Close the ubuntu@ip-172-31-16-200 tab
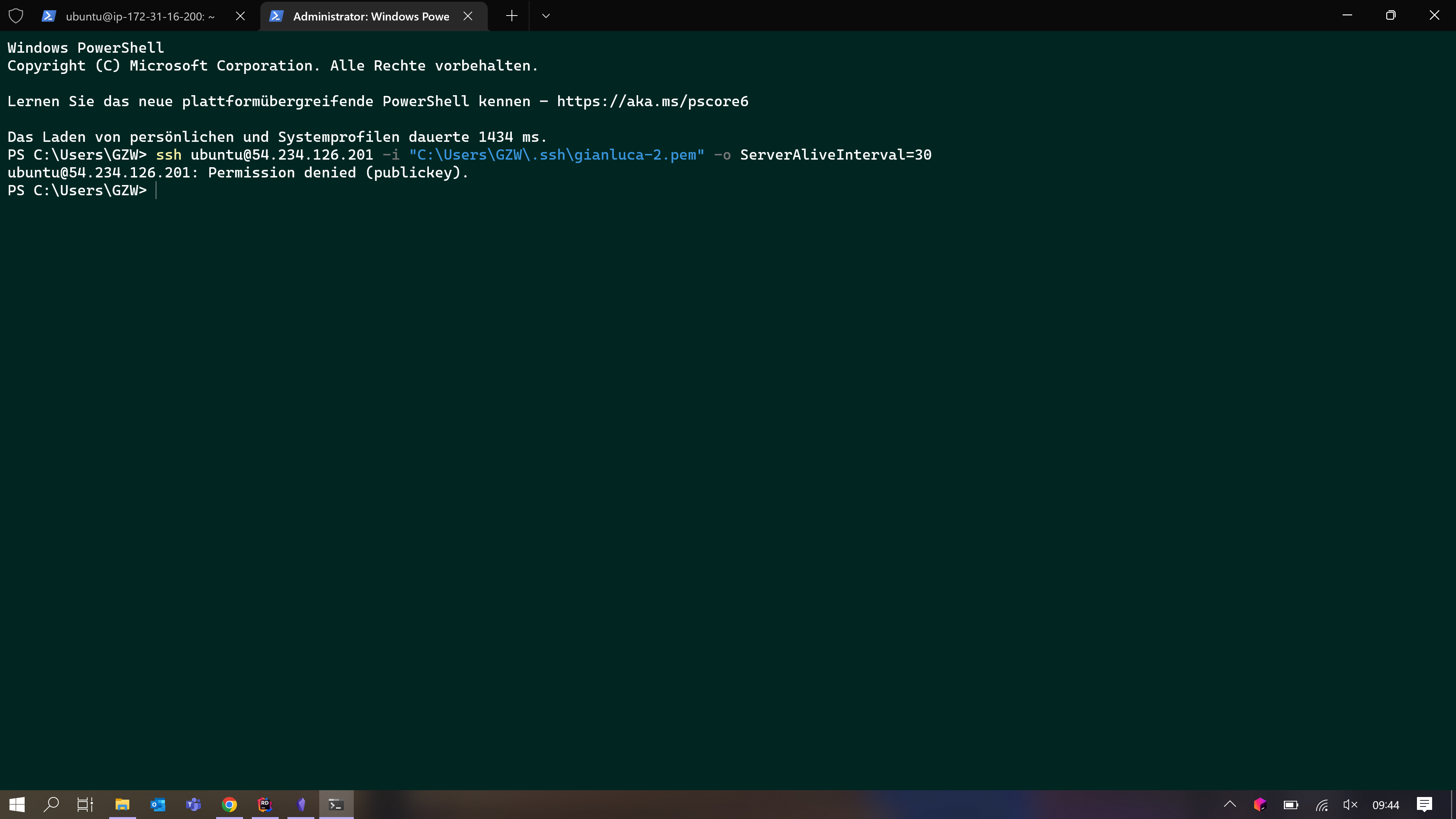The height and width of the screenshot is (819, 1456). click(240, 16)
